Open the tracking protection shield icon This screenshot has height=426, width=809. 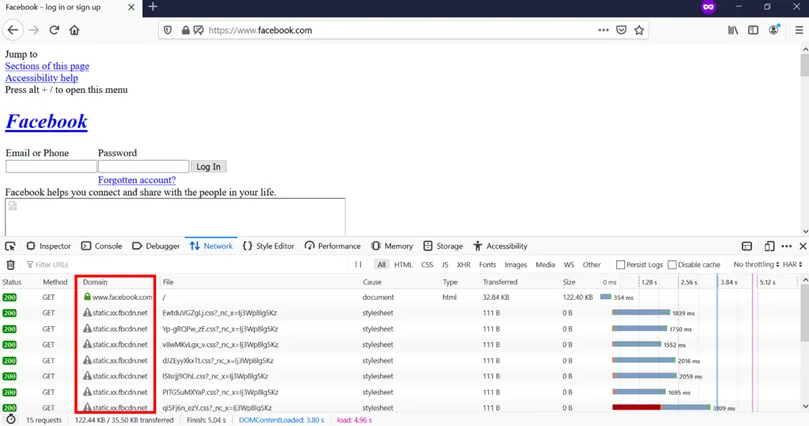click(x=168, y=30)
